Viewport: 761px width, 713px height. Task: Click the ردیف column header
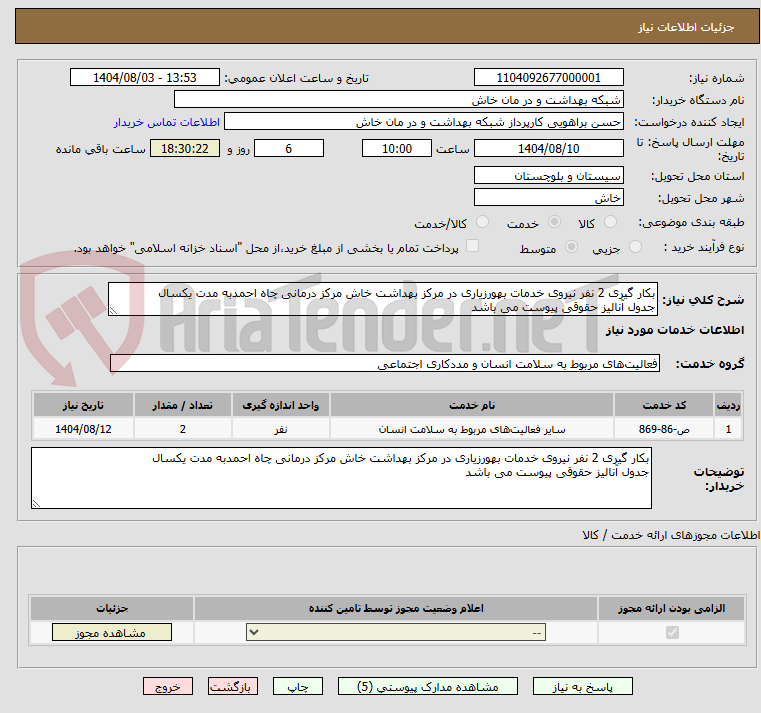tap(728, 405)
